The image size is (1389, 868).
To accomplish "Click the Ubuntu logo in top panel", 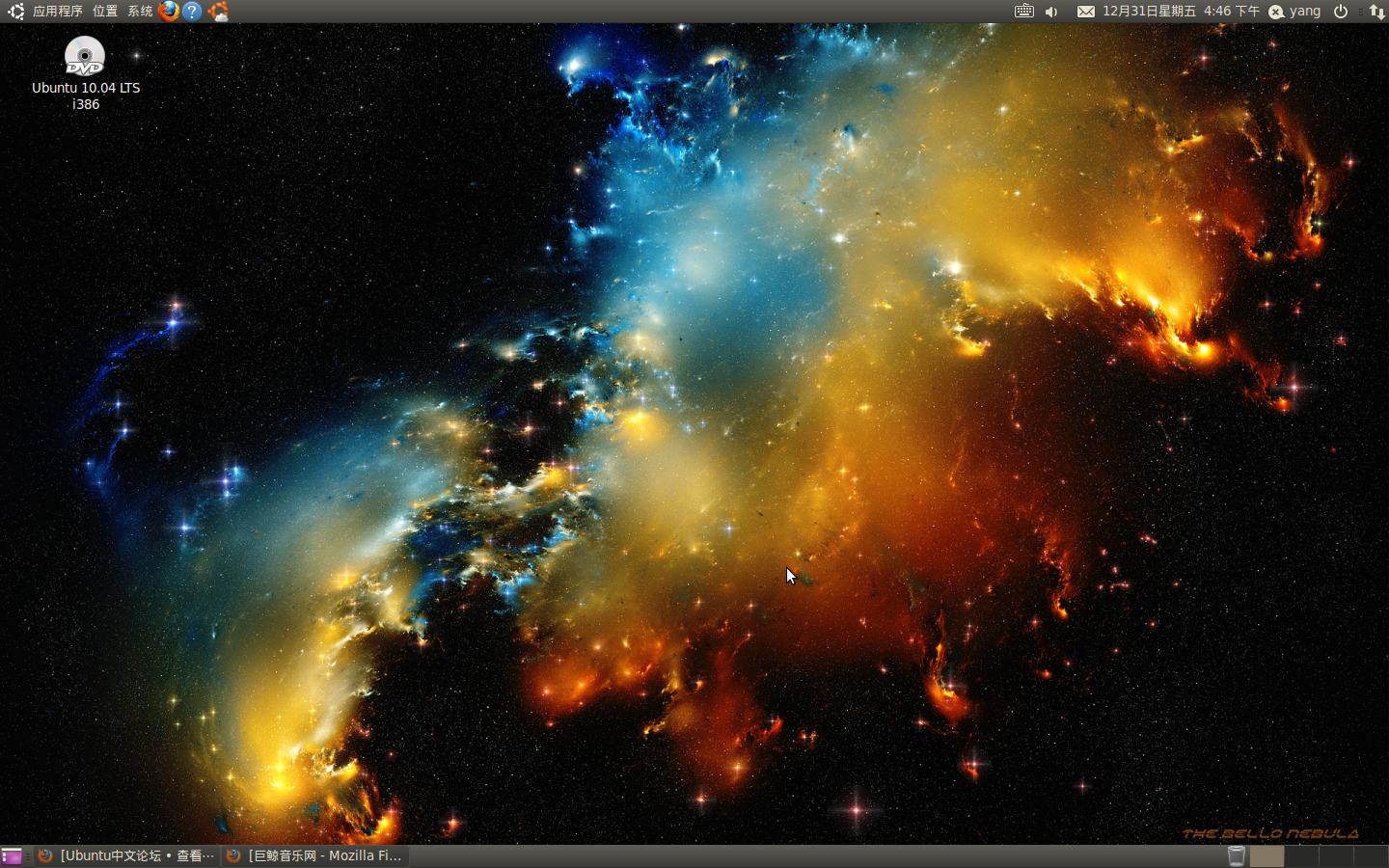I will click(x=15, y=12).
